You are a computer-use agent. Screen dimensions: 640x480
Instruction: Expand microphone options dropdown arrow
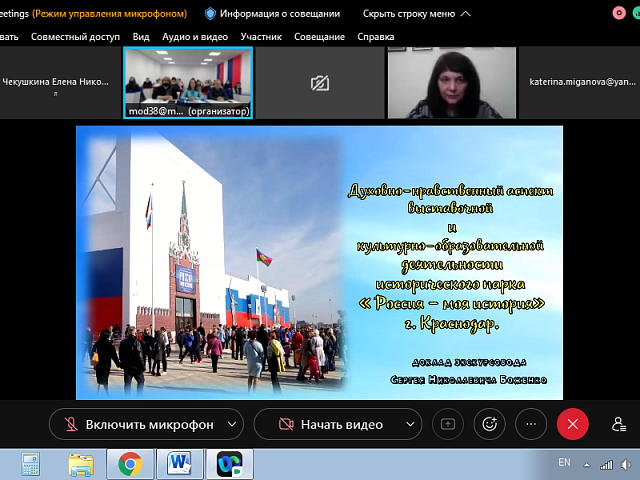coord(232,424)
